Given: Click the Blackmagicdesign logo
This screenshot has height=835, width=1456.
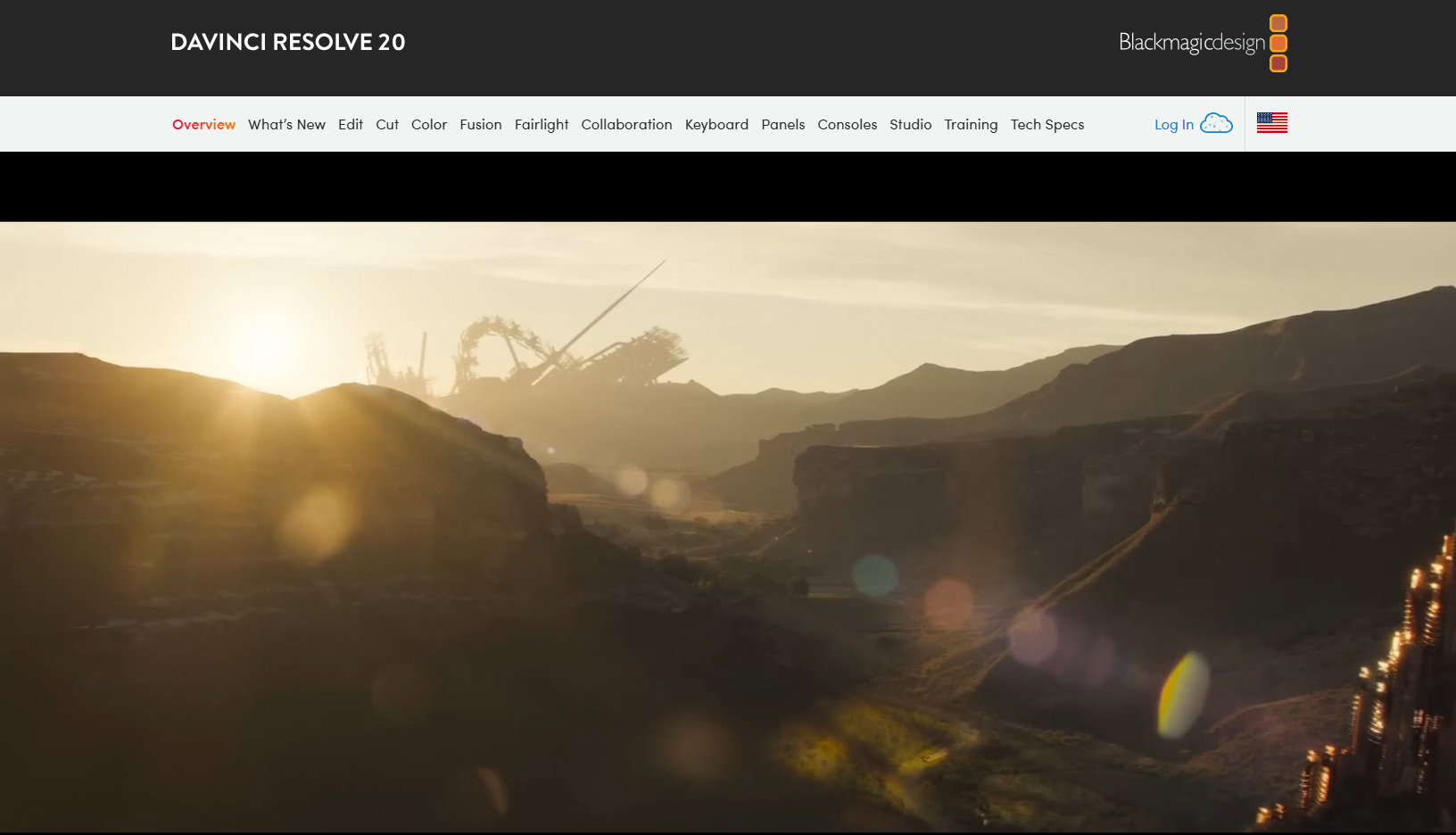Looking at the screenshot, I should click(1202, 43).
